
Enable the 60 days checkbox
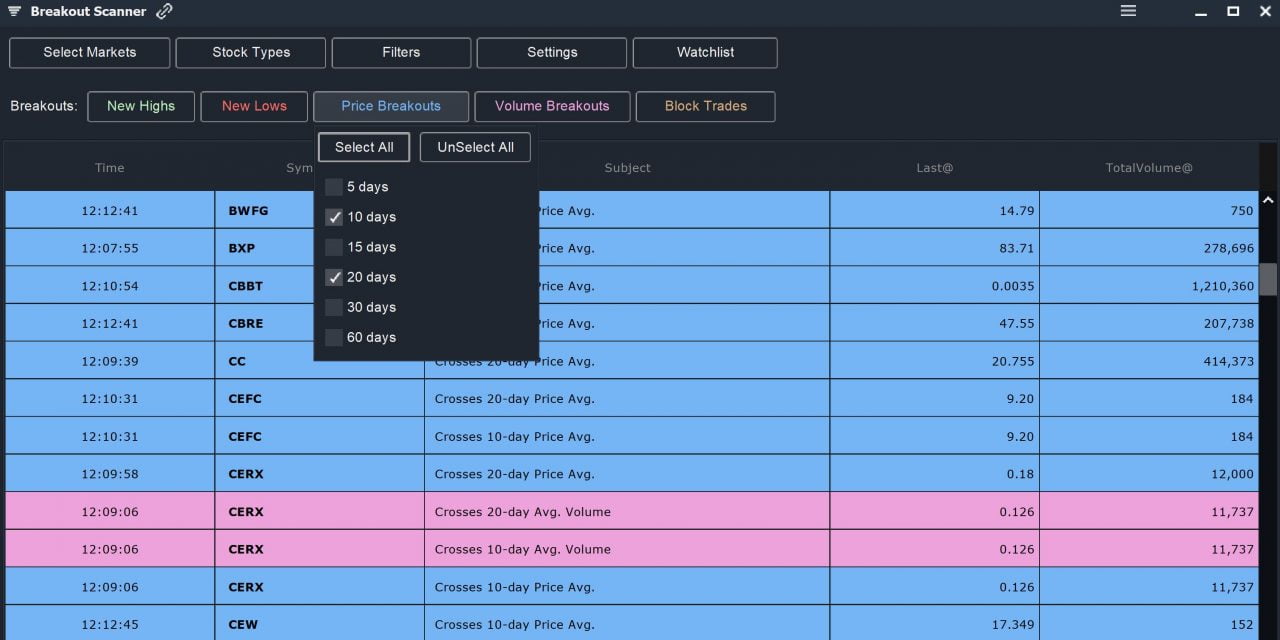tap(333, 337)
